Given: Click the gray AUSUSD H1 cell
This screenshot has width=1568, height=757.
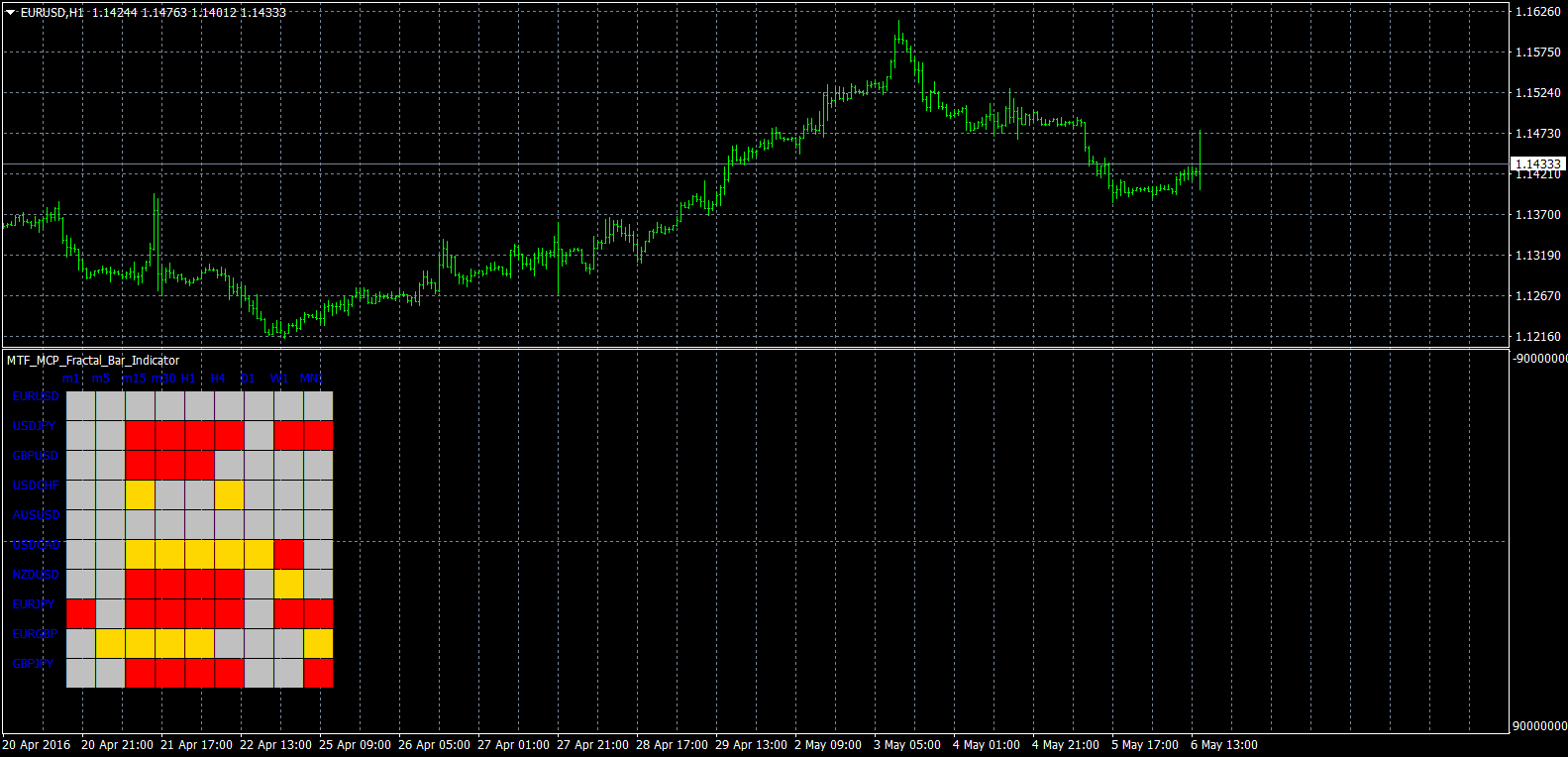Looking at the screenshot, I should (200, 524).
